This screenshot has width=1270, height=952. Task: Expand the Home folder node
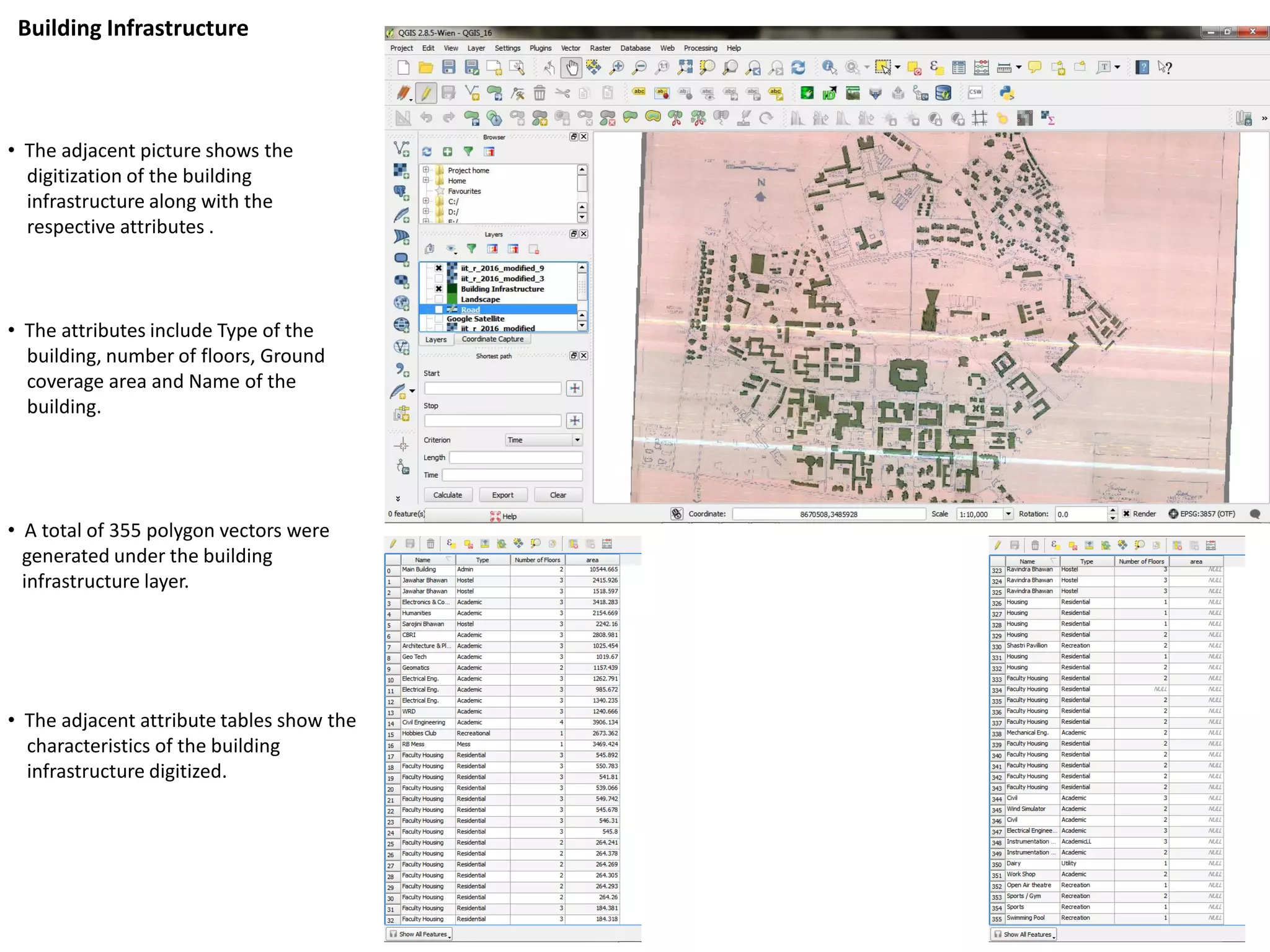click(x=426, y=180)
